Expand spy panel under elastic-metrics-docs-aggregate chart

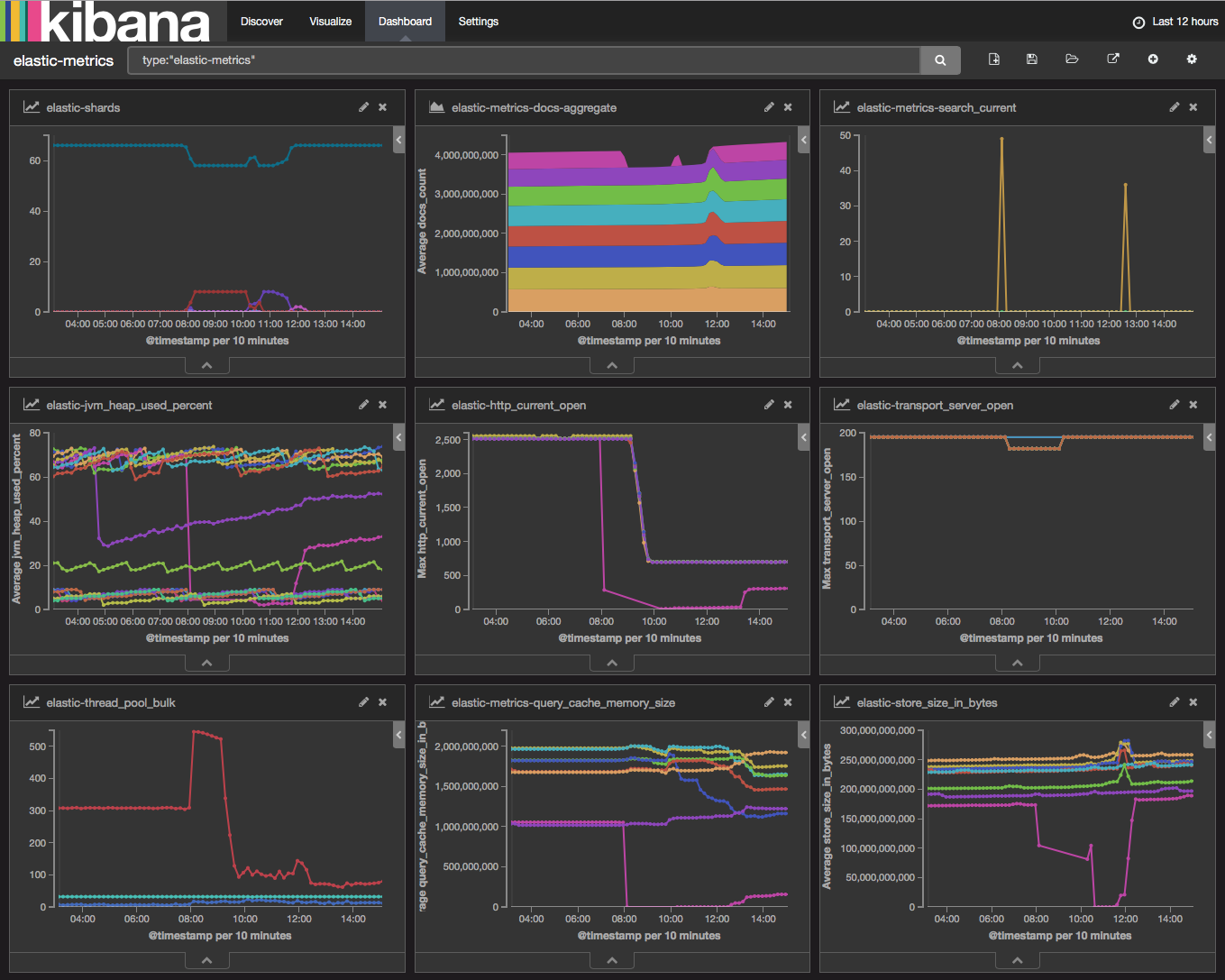[612, 365]
